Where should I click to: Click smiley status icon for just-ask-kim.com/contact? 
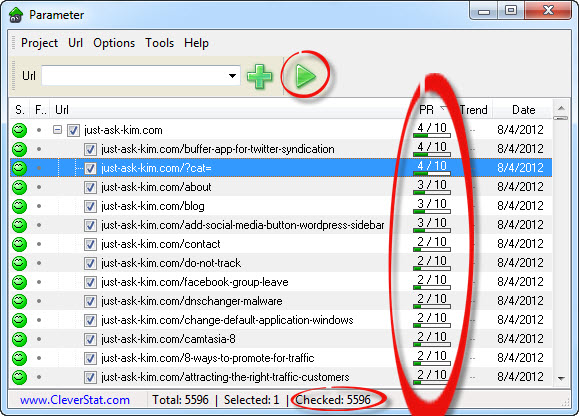20,244
